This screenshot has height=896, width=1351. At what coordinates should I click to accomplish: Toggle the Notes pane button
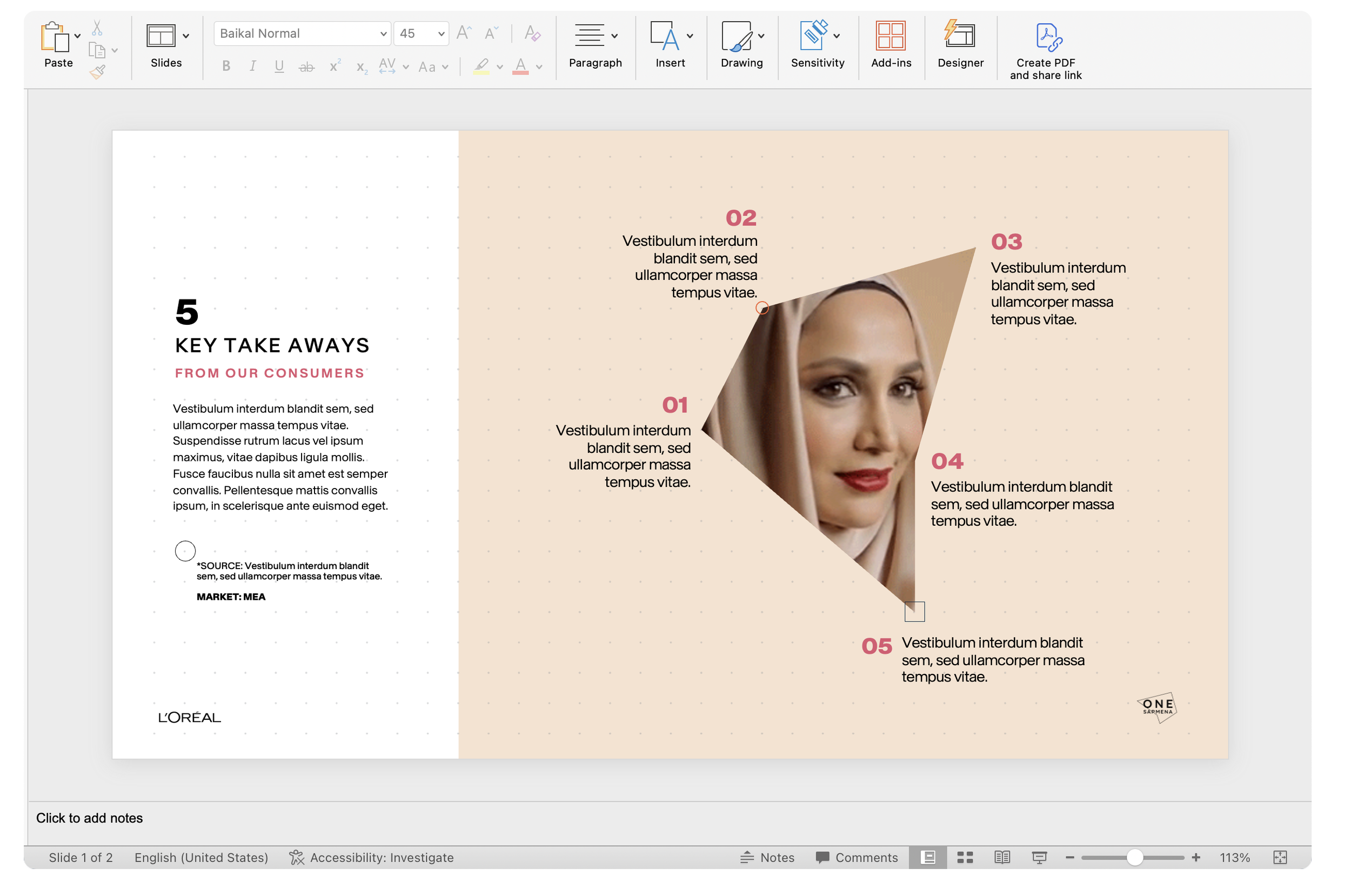[x=767, y=857]
